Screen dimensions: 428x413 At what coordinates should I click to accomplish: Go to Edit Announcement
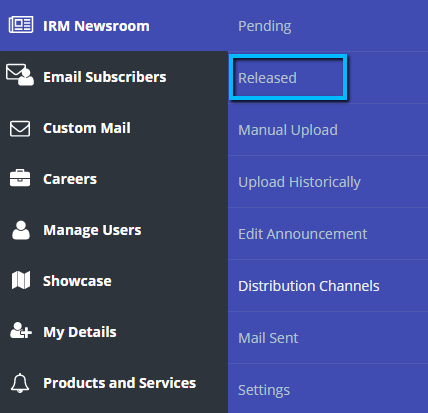(x=303, y=234)
